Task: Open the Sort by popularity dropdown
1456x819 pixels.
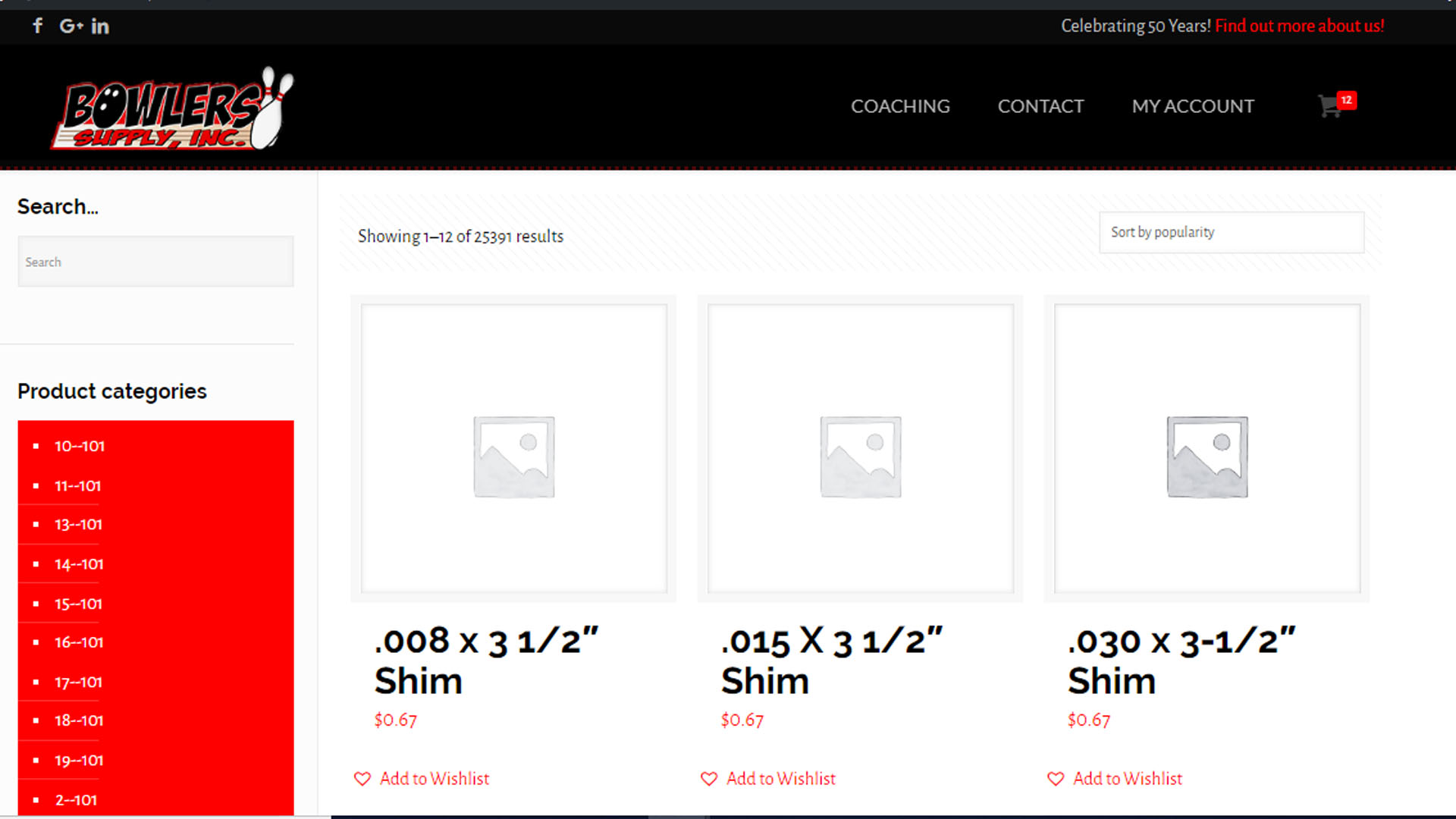Action: [1232, 232]
